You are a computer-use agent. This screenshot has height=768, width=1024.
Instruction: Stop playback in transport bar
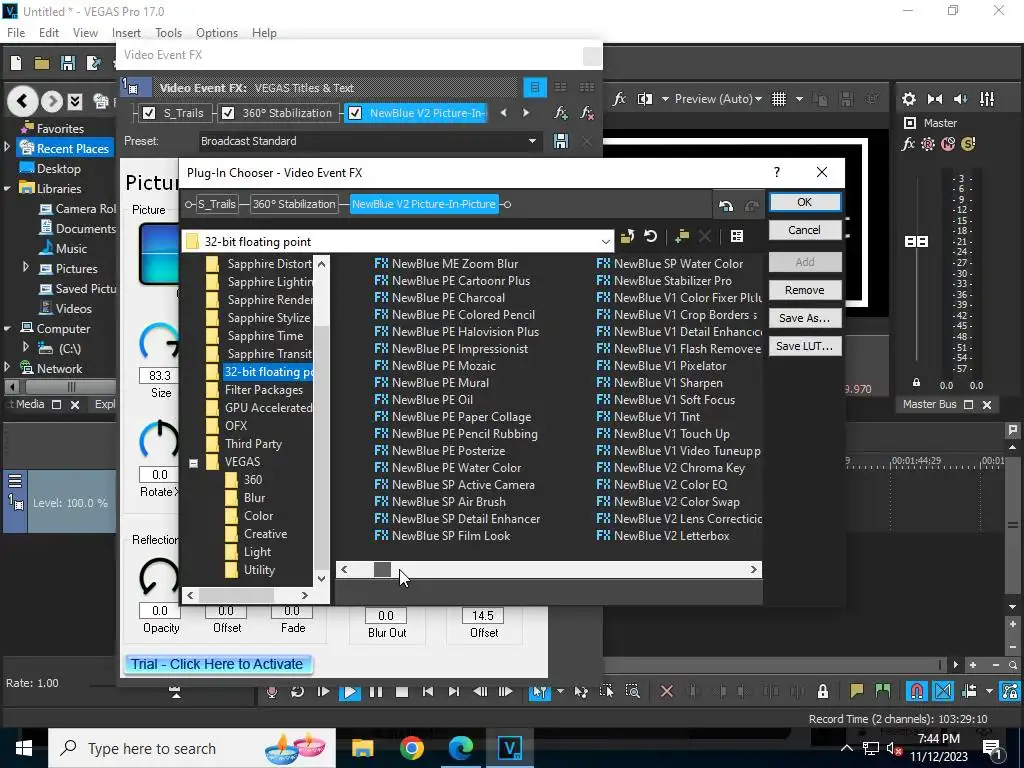[x=402, y=692]
